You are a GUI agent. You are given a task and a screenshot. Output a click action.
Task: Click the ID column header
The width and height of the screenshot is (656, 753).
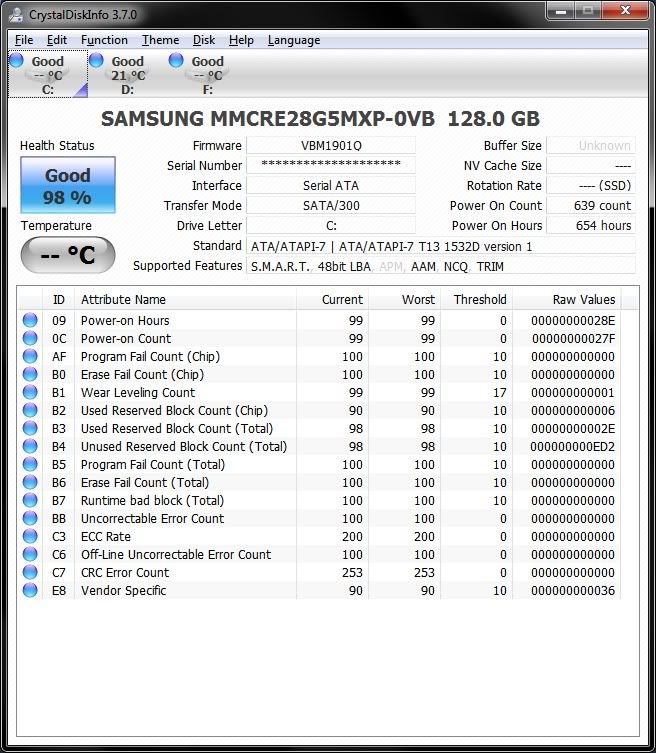click(59, 300)
